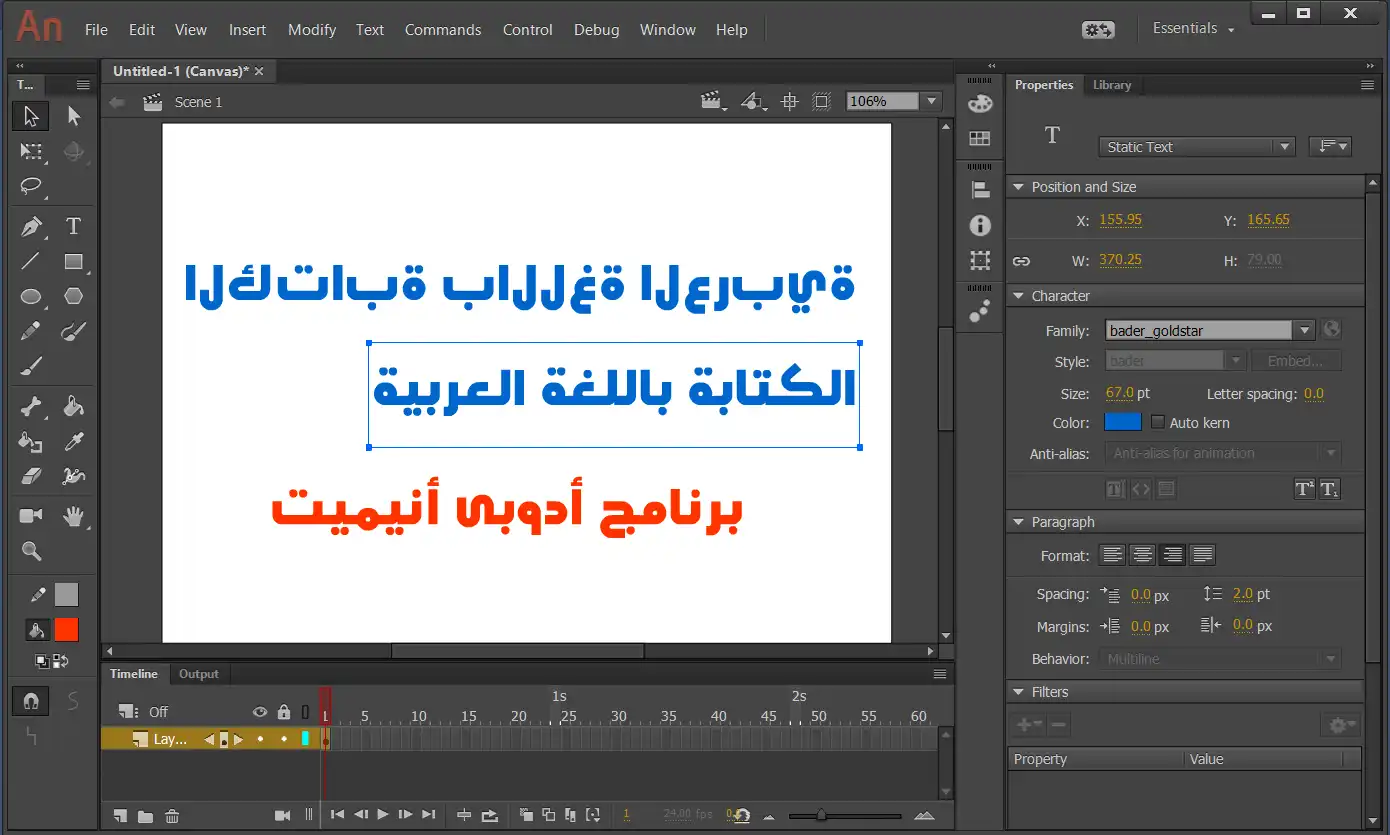Image resolution: width=1390 pixels, height=835 pixels.
Task: Collapse the Position and Size section
Action: click(x=1019, y=187)
